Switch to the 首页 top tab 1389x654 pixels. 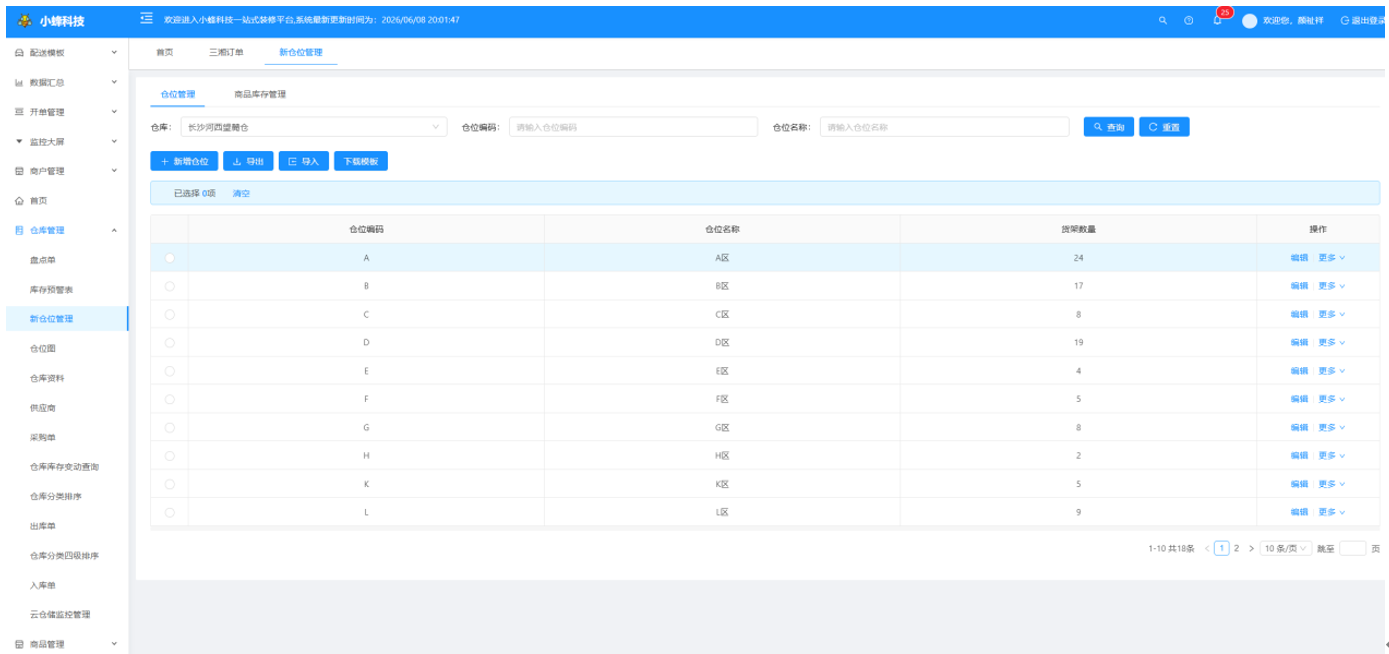tap(165, 52)
